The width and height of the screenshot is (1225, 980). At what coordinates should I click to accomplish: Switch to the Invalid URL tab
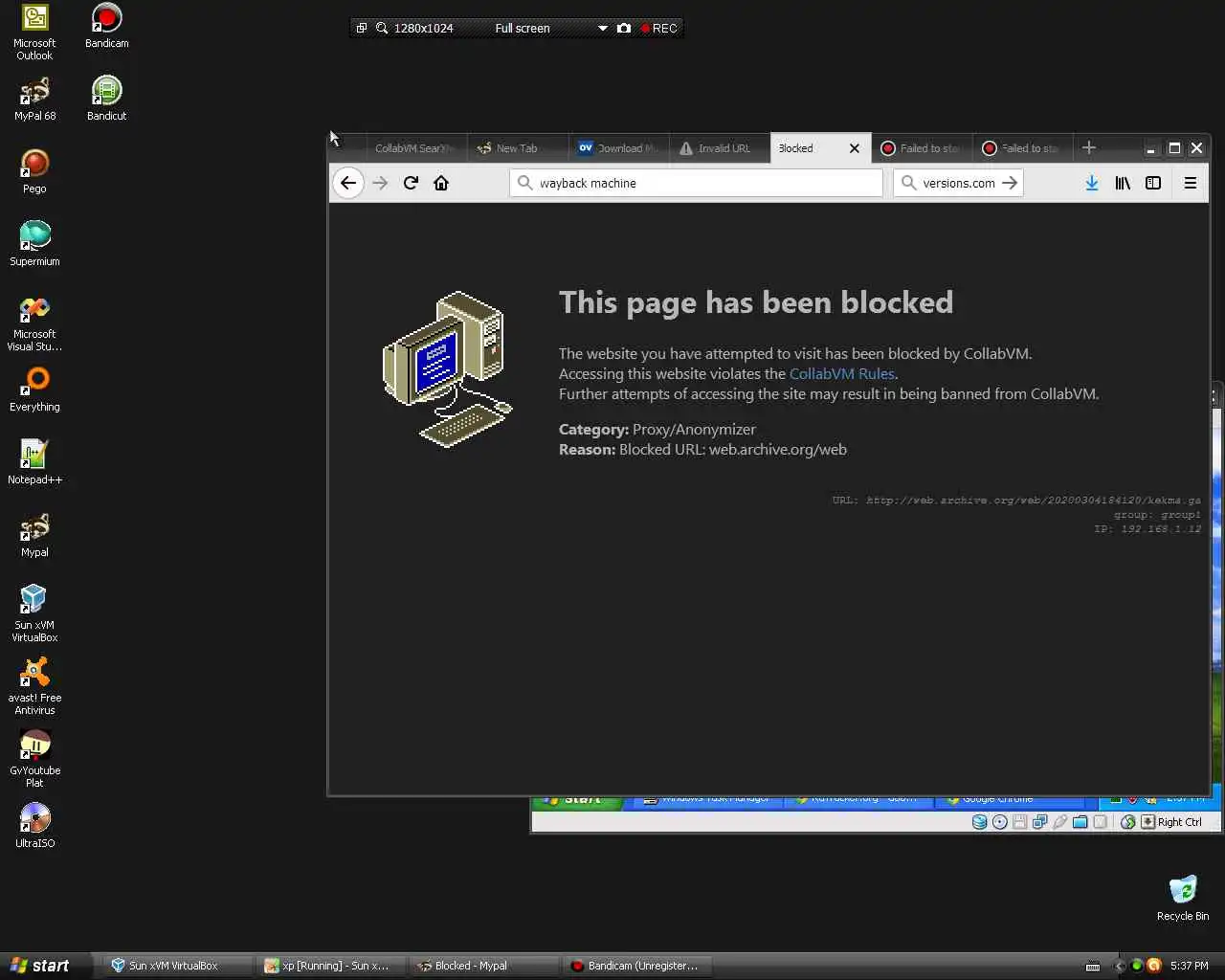click(720, 148)
